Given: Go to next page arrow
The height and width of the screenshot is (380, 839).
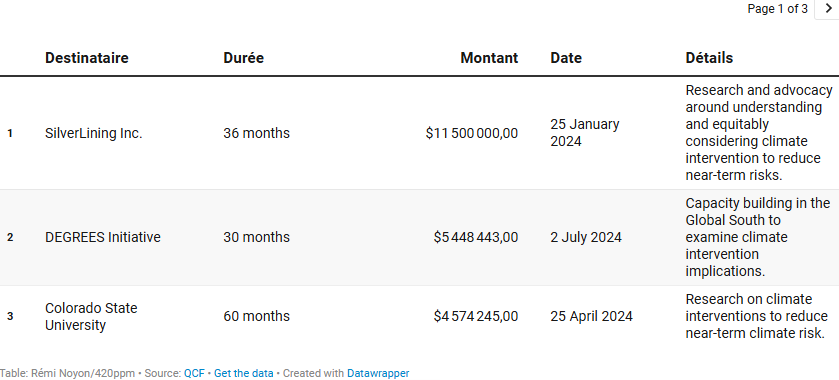Looking at the screenshot, I should pos(828,9).
